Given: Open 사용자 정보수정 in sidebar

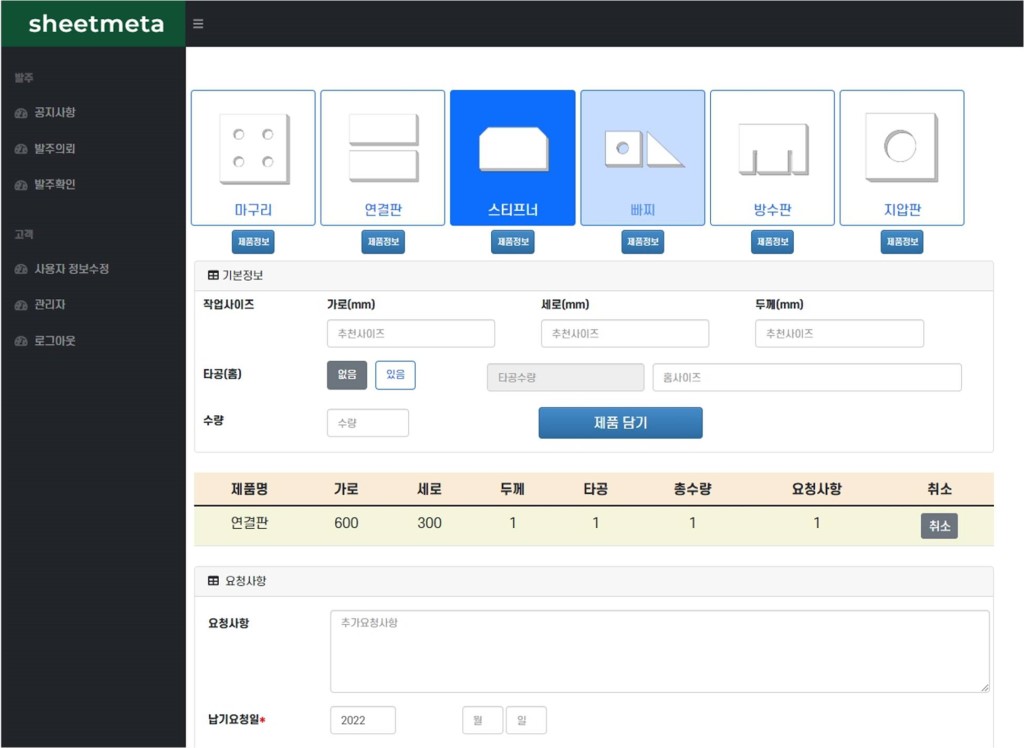Looking at the screenshot, I should click(x=71, y=269).
